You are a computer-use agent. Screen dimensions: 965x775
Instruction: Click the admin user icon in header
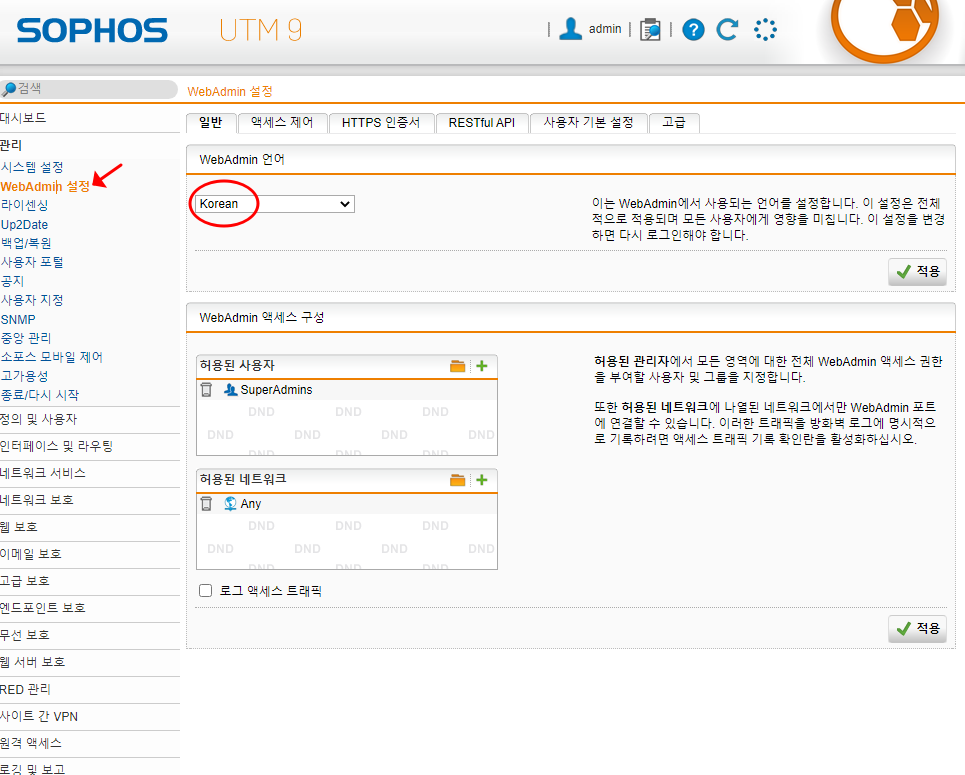(570, 29)
